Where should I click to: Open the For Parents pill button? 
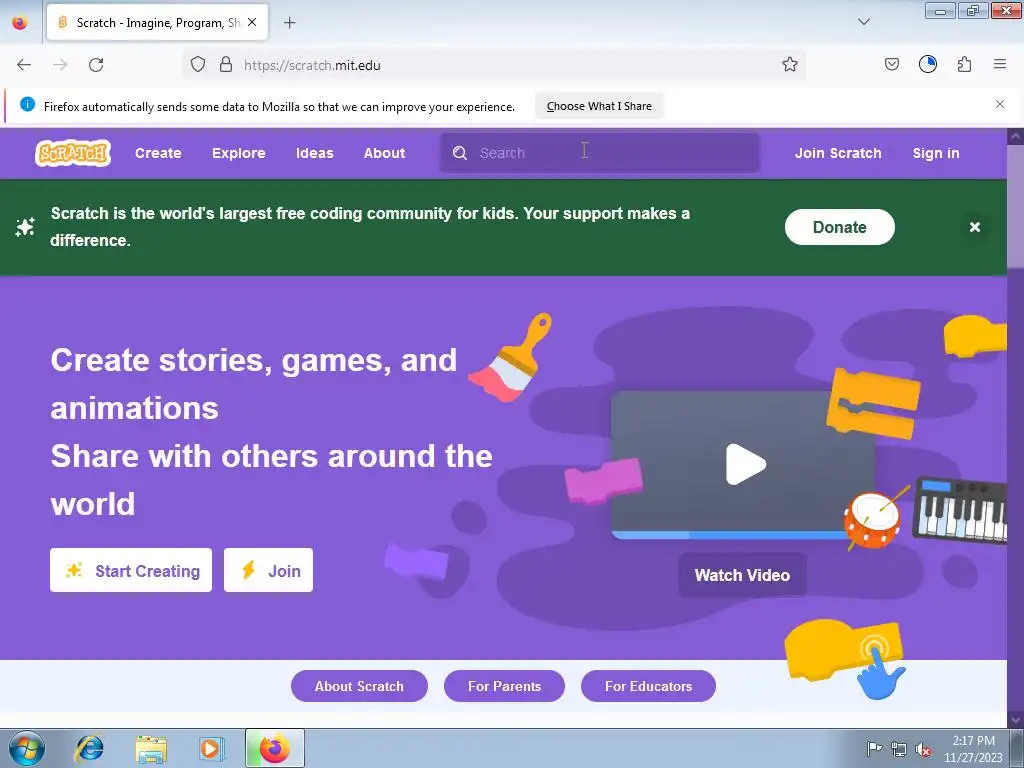(504, 686)
